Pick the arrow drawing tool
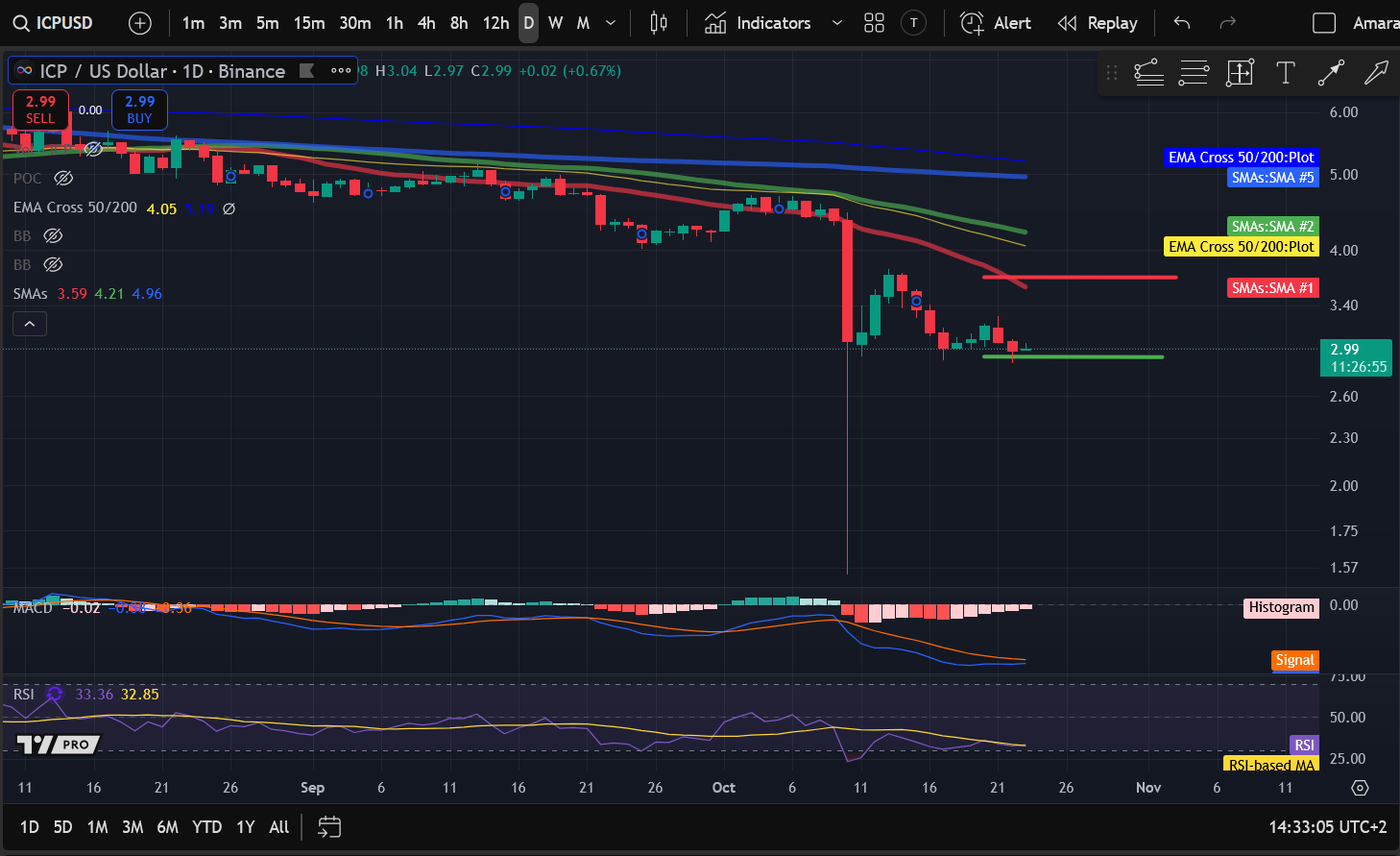Viewport: 1400px width, 856px height. [1376, 73]
